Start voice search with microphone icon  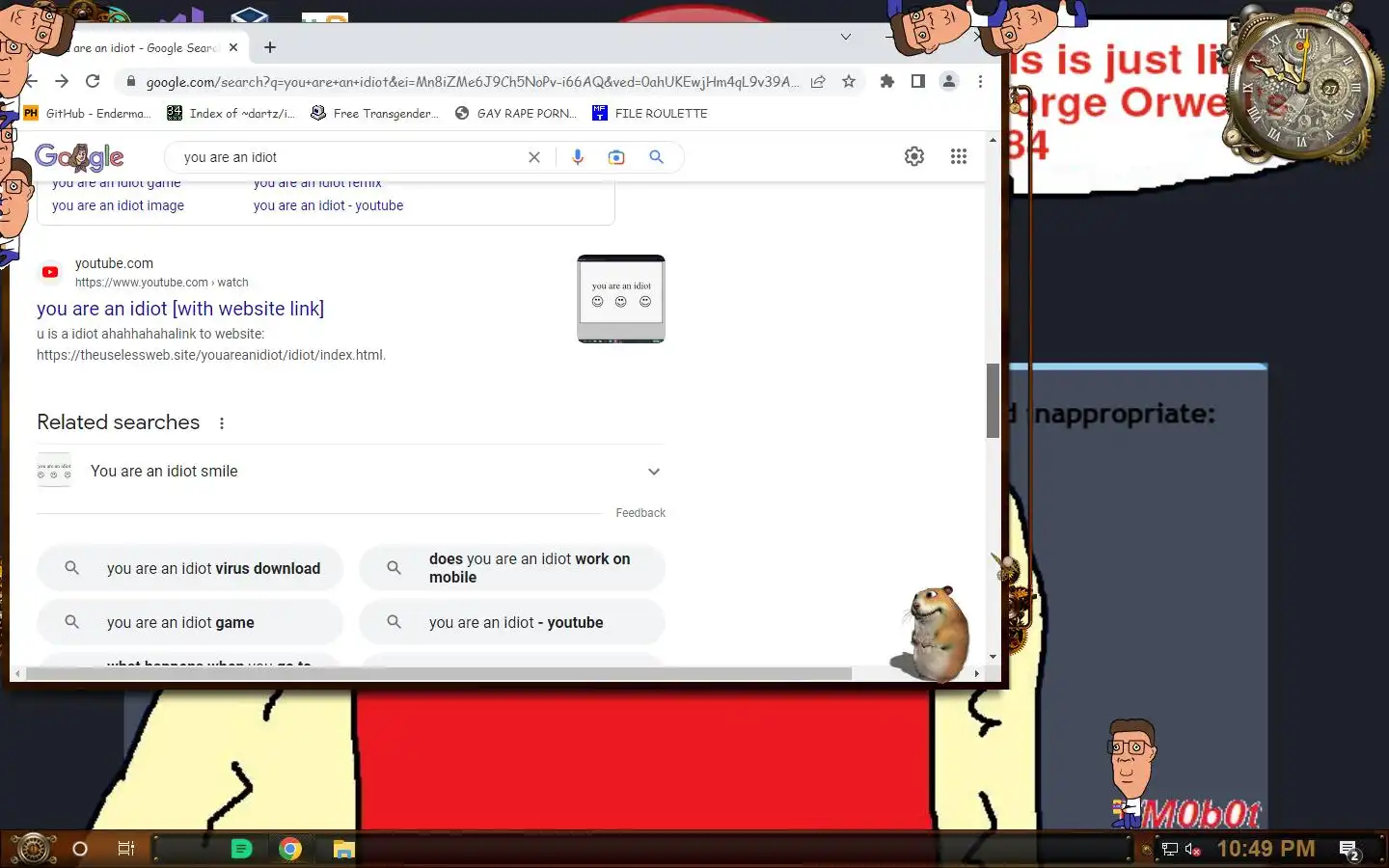(578, 157)
